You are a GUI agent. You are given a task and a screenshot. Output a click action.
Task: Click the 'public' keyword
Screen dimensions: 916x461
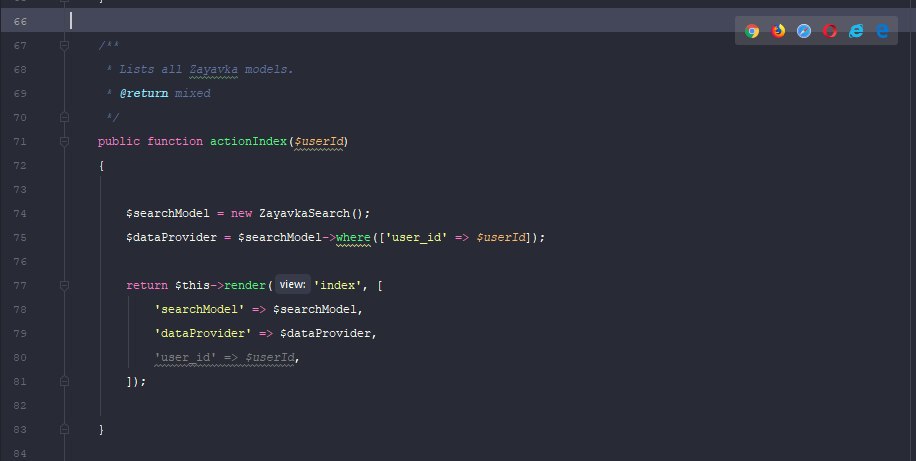119,141
